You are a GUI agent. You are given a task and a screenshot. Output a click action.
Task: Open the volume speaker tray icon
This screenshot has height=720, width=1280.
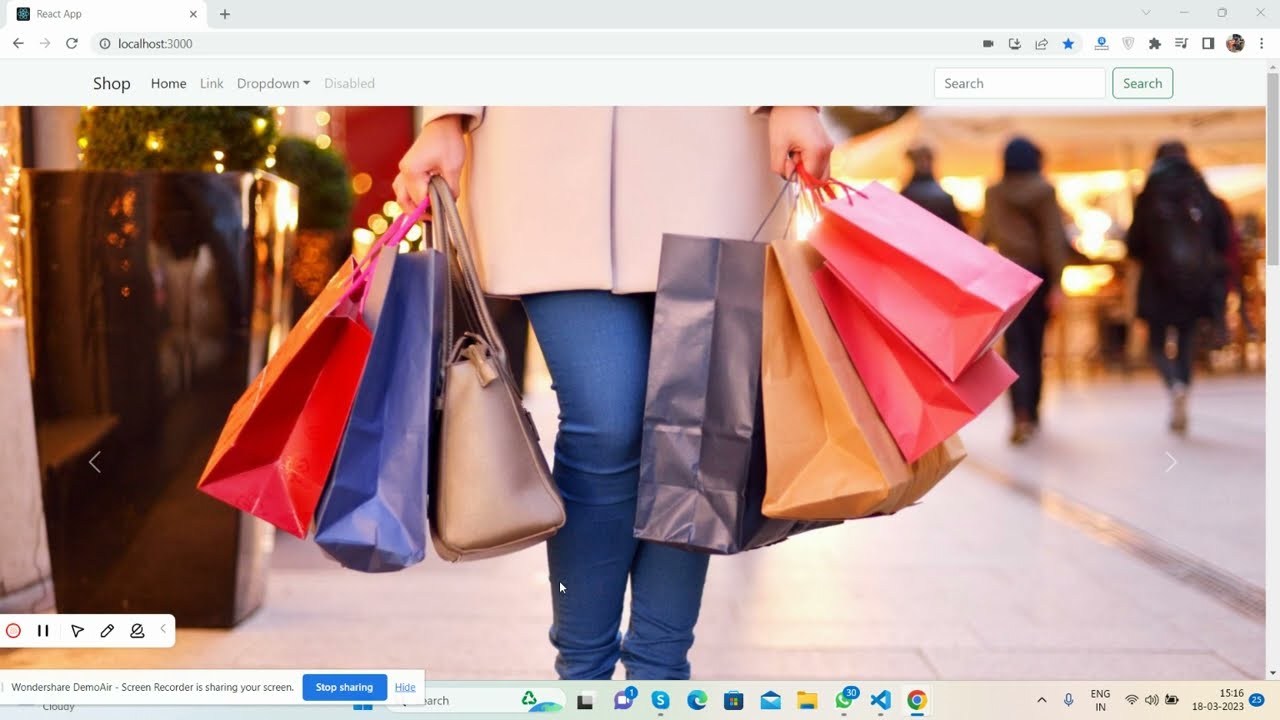tap(1152, 700)
